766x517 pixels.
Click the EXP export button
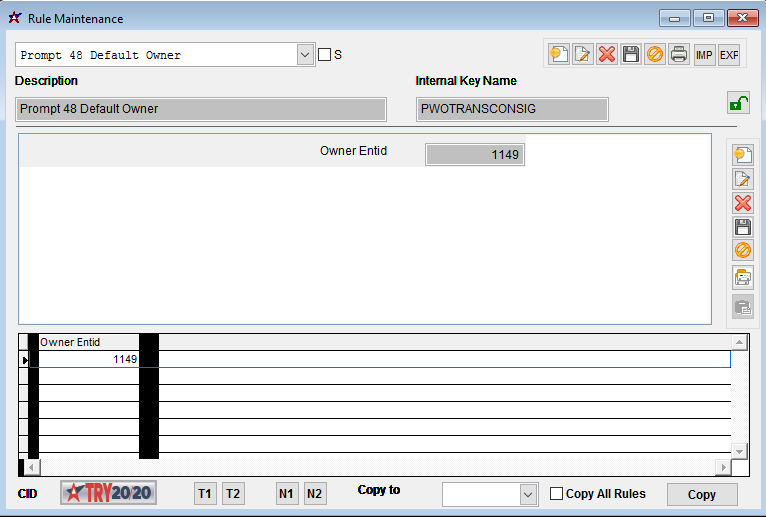(x=729, y=54)
